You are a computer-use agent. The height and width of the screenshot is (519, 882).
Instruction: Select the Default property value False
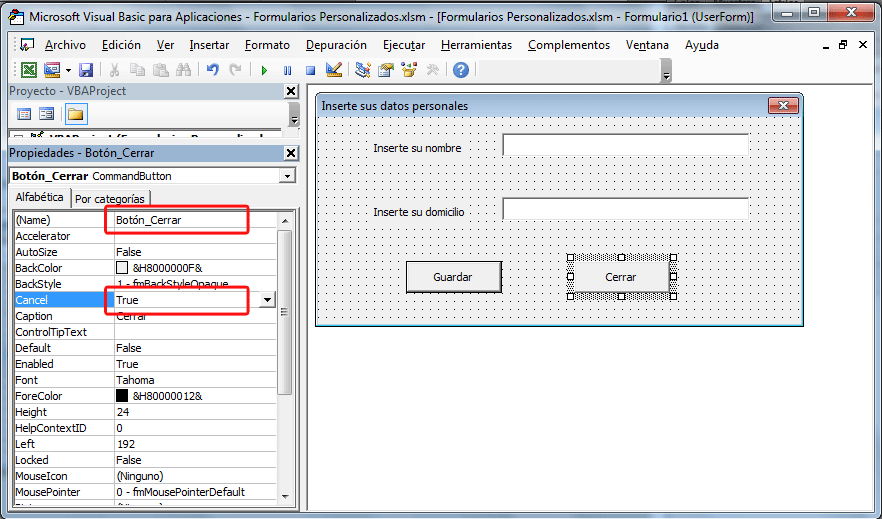pyautogui.click(x=195, y=348)
